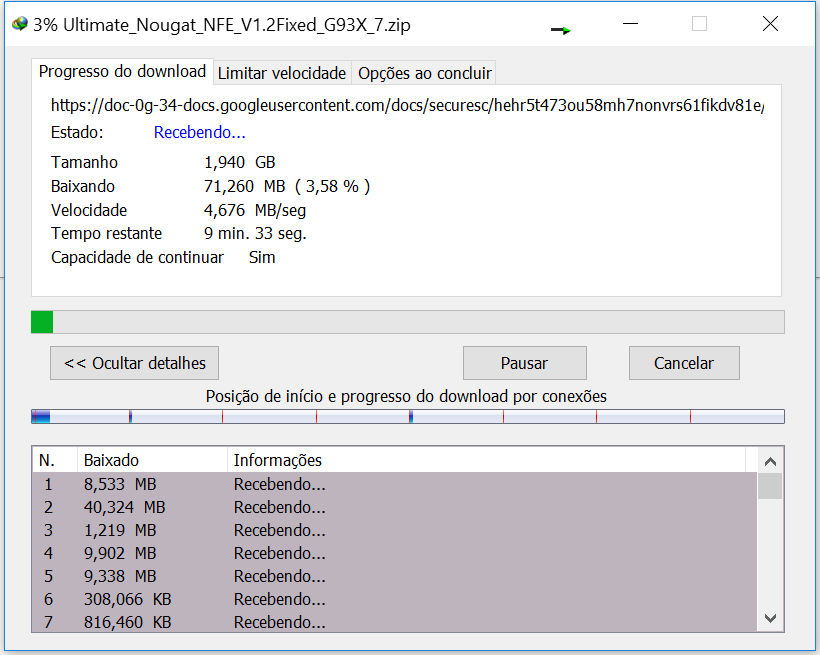
Task: Click the IDM globe icon in title bar
Action: [x=20, y=24]
